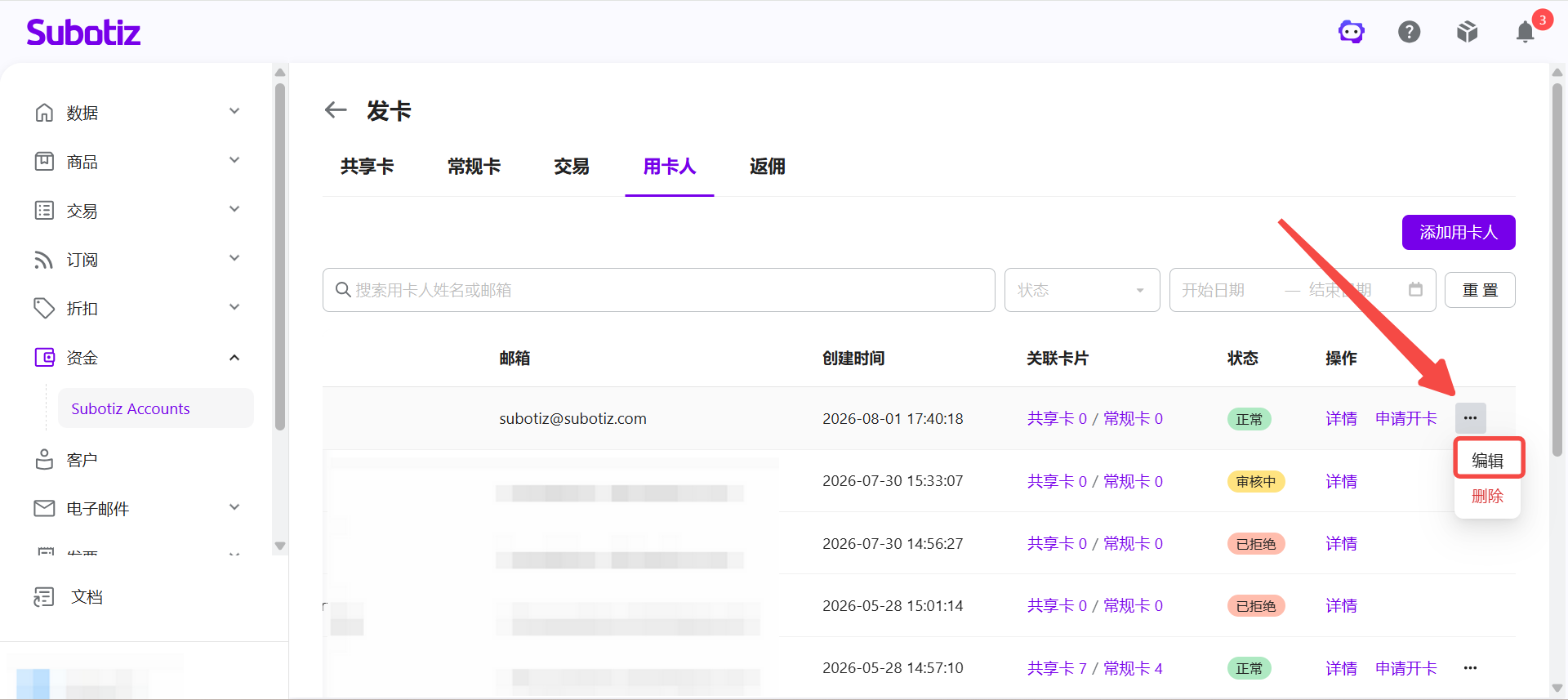
Task: Open 详情 for 2026-07-30 14:56:27 row
Action: [1341, 543]
